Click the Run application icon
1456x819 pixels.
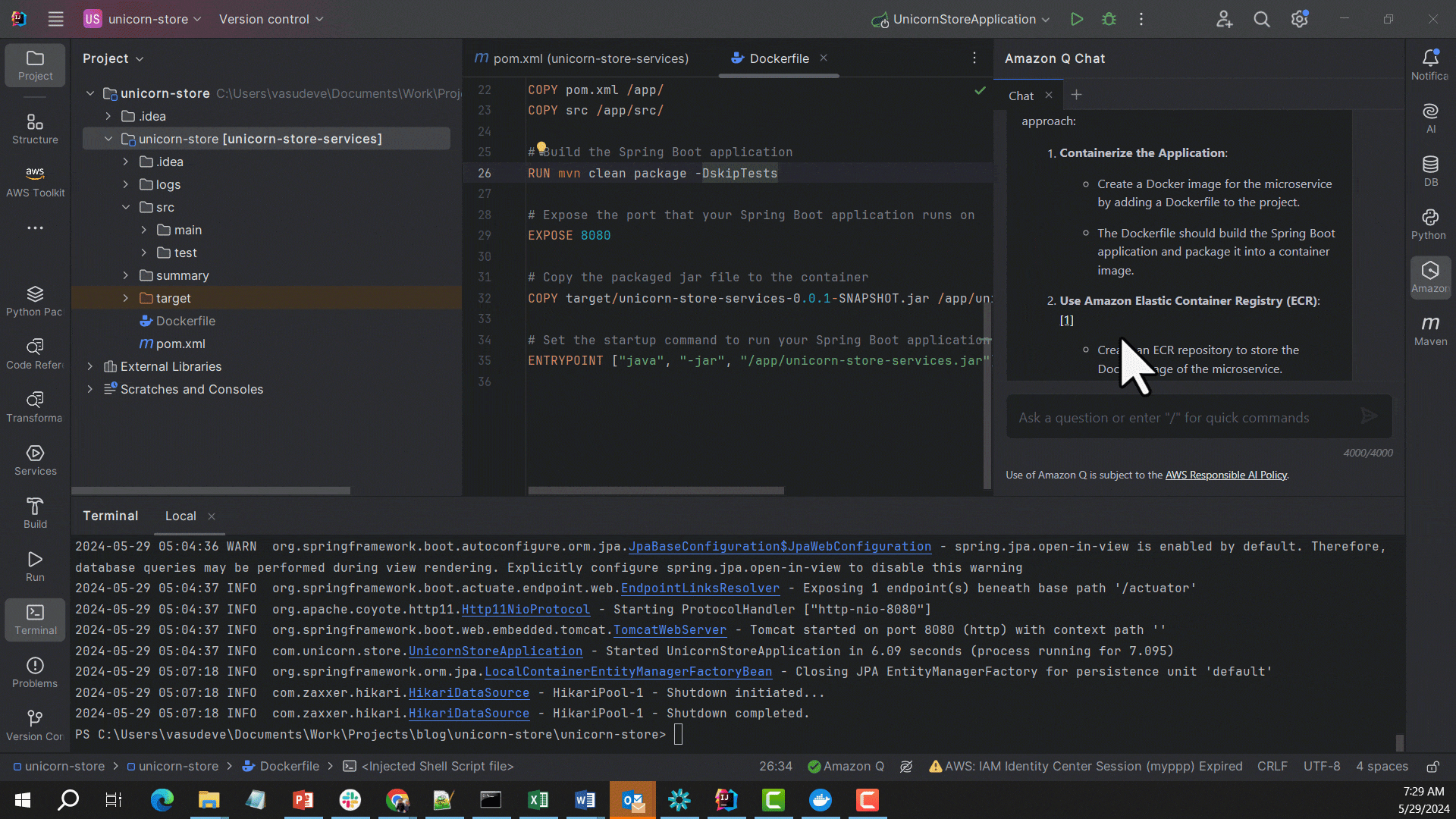1077,19
